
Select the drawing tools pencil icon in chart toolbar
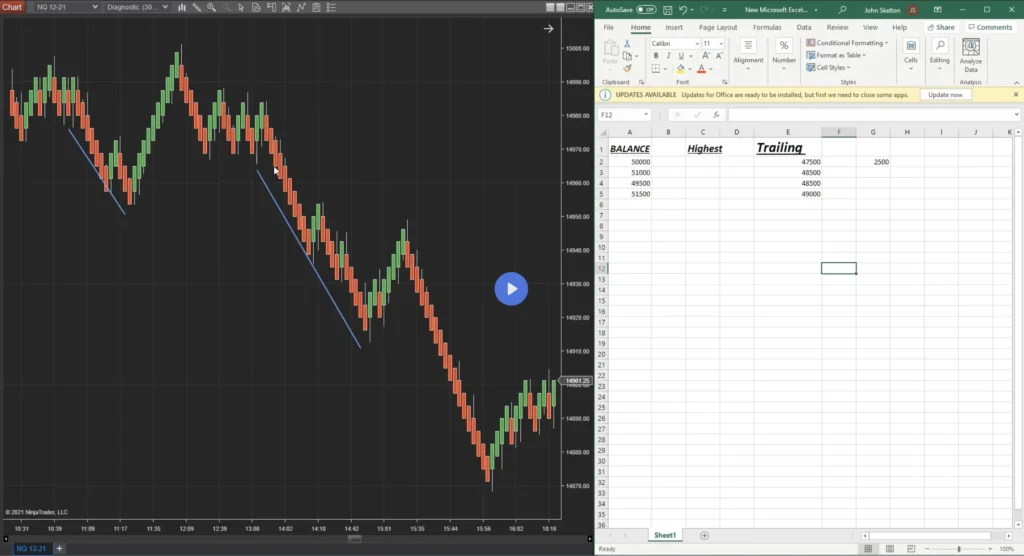tap(197, 7)
